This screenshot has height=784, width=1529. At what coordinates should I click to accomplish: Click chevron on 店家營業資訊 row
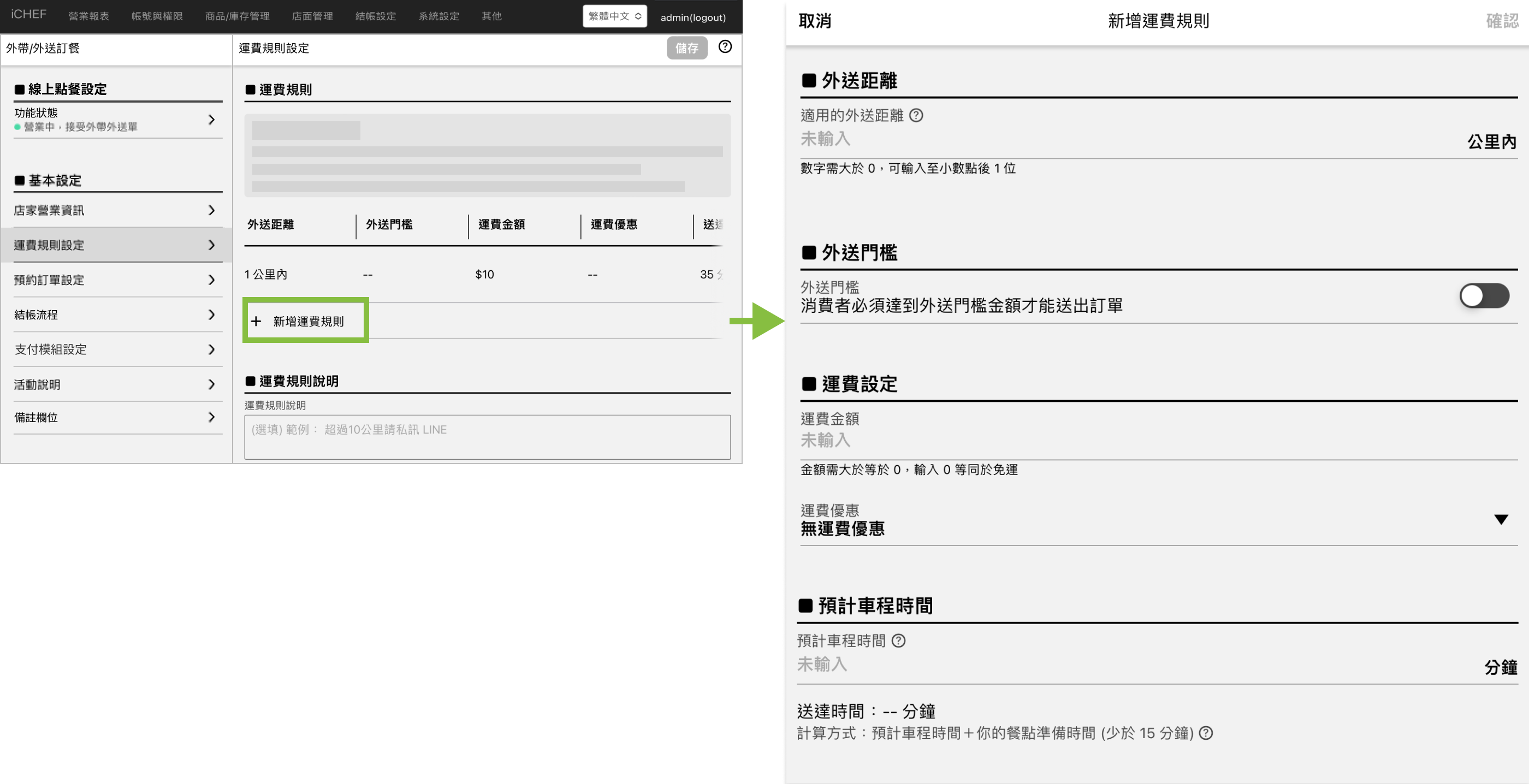click(212, 211)
